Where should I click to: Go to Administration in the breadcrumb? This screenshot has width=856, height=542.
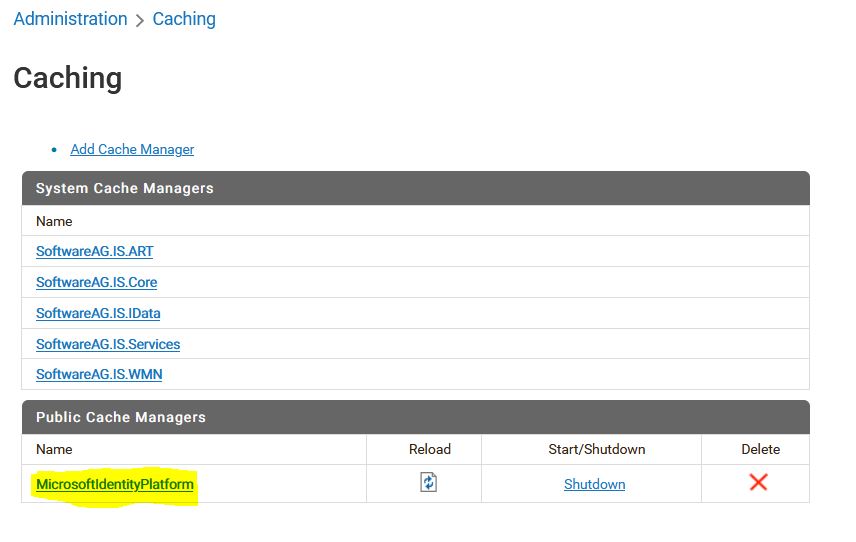(70, 19)
